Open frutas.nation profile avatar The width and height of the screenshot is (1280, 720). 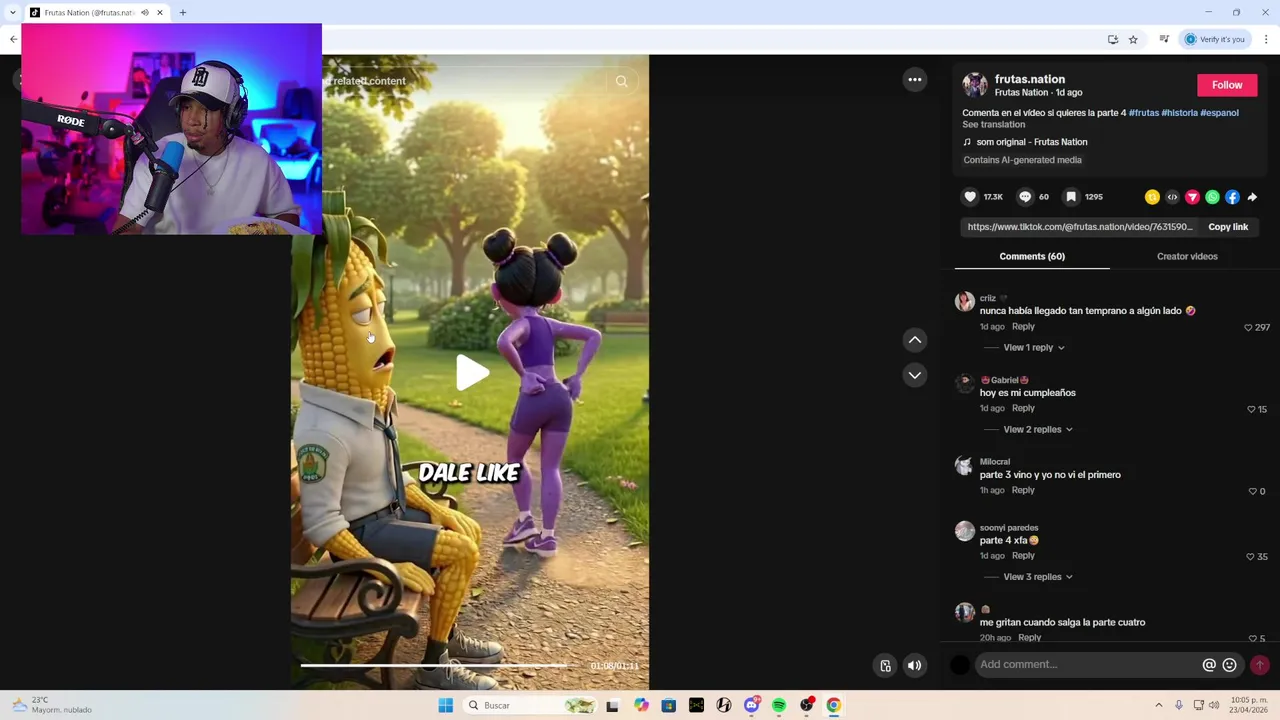tap(975, 85)
